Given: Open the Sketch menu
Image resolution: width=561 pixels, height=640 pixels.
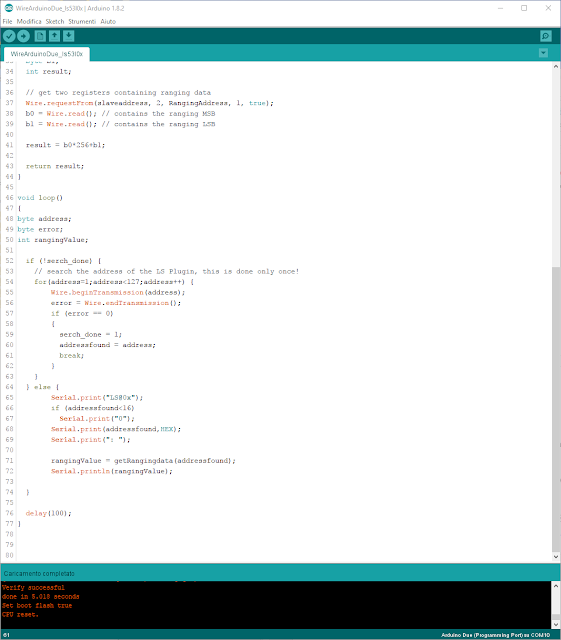Looking at the screenshot, I should (x=55, y=22).
